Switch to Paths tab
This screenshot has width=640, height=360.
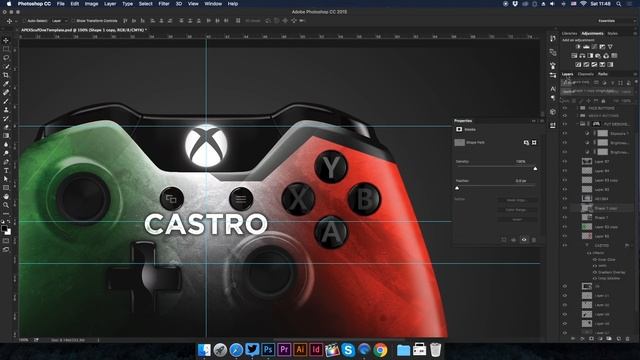pyautogui.click(x=603, y=74)
